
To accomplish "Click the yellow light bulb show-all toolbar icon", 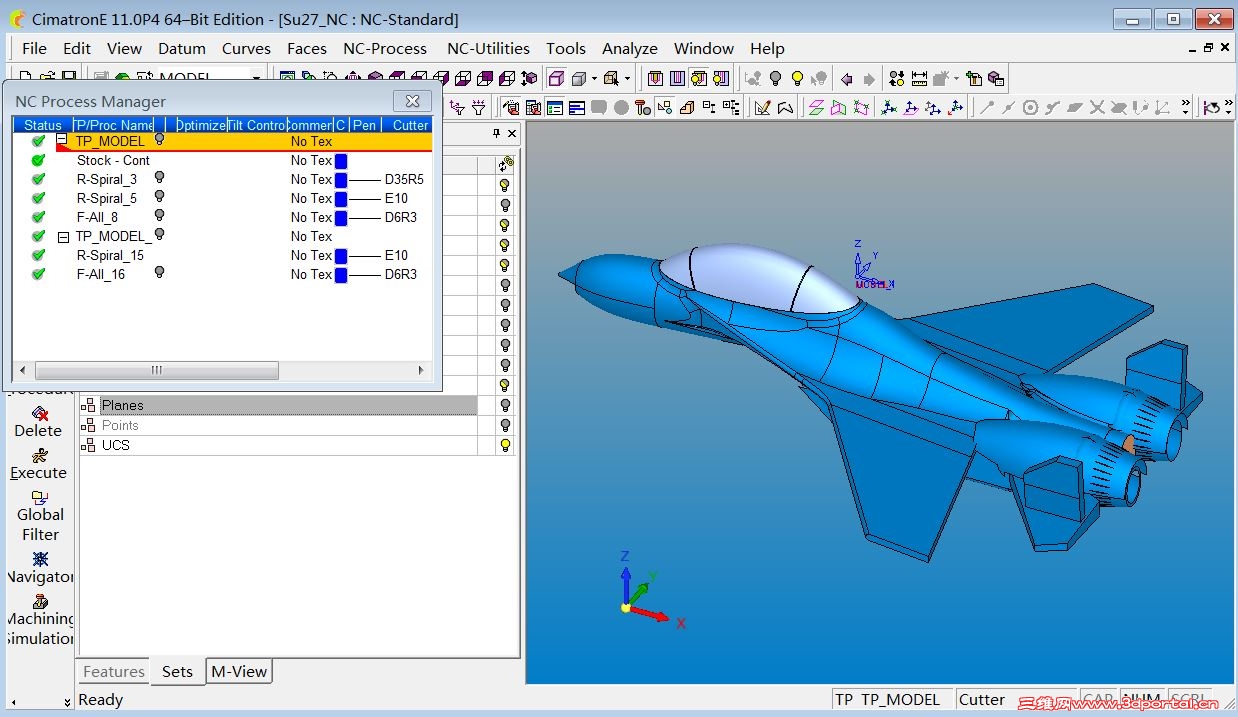I will [797, 78].
